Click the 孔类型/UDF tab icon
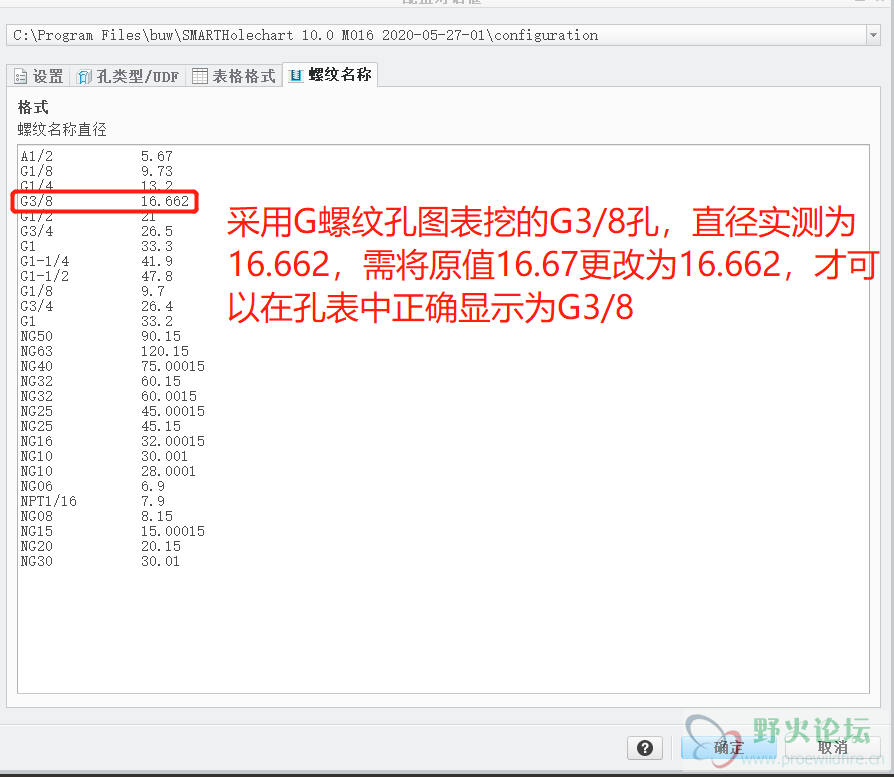 click(x=84, y=76)
